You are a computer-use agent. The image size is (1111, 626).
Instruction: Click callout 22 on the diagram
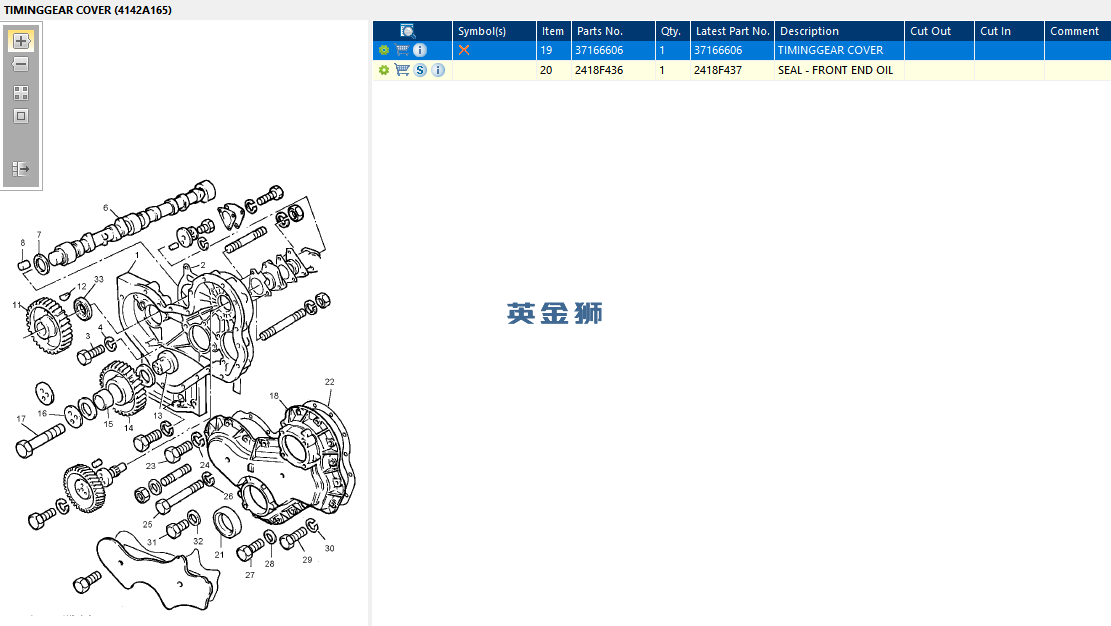pos(329,381)
